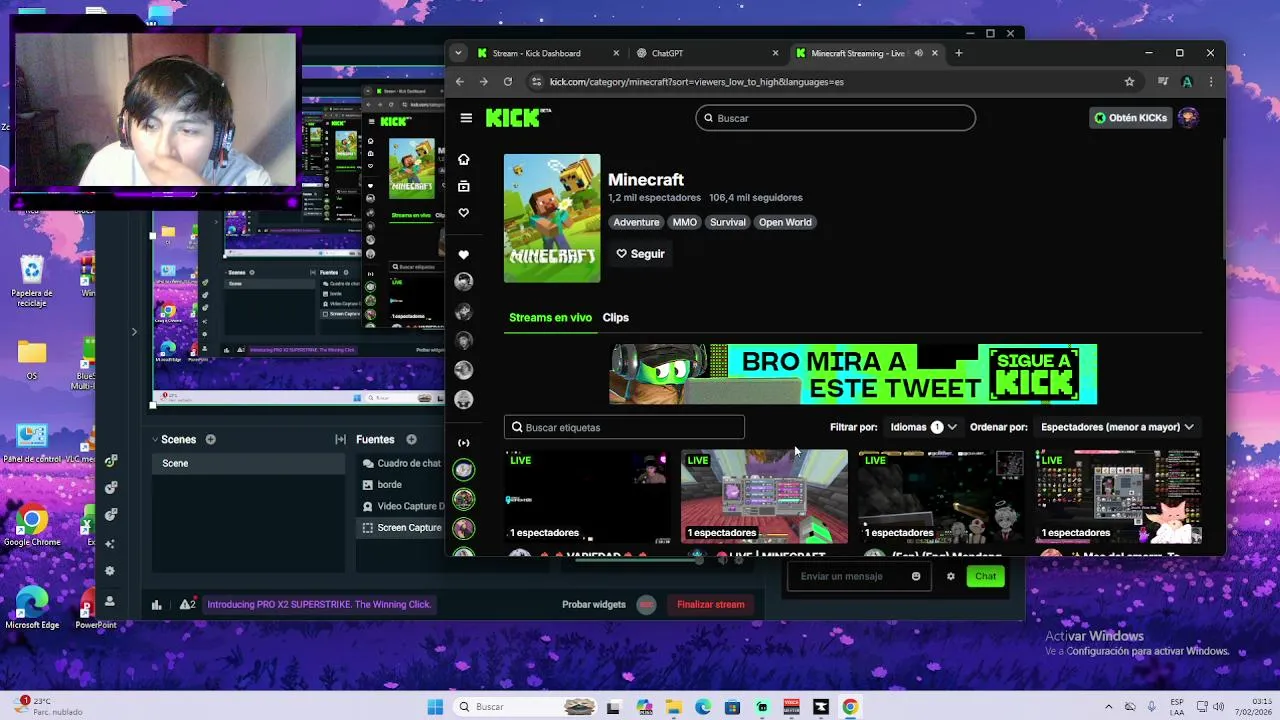Follow Minecraft with the Seguir button
The width and height of the screenshot is (1280, 720).
tap(640, 254)
